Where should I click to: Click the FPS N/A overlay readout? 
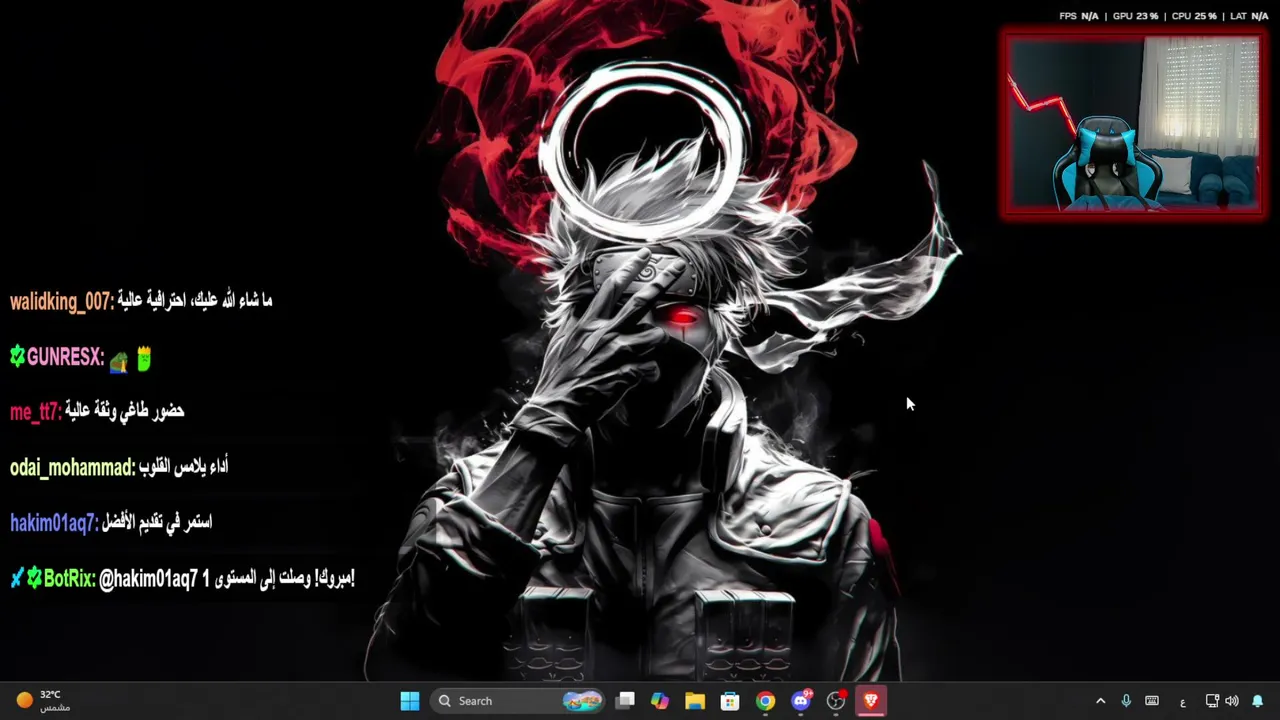coord(1079,16)
